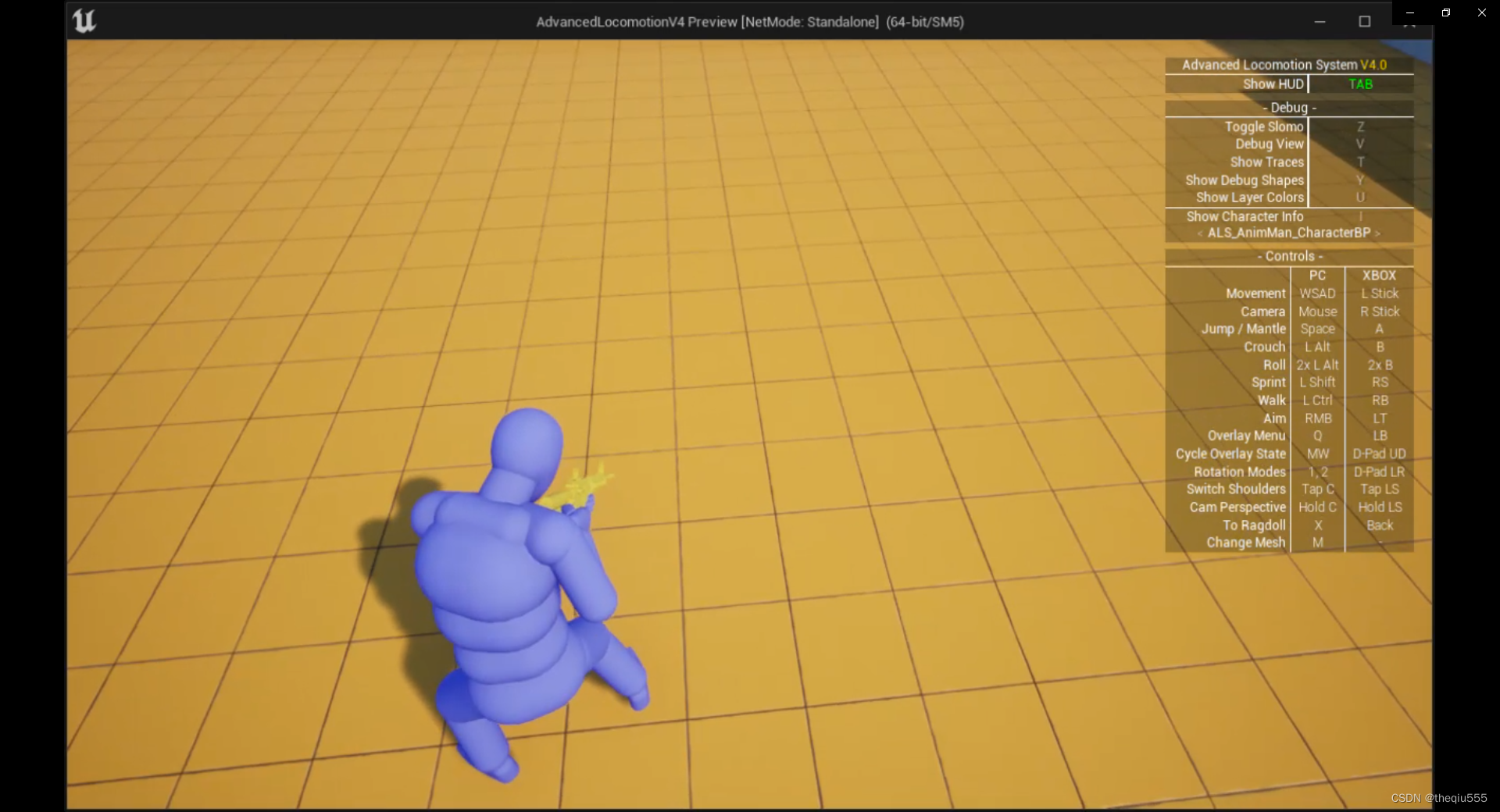This screenshot has height=812, width=1500.
Task: Click the "Aim" control label
Action: (1274, 418)
